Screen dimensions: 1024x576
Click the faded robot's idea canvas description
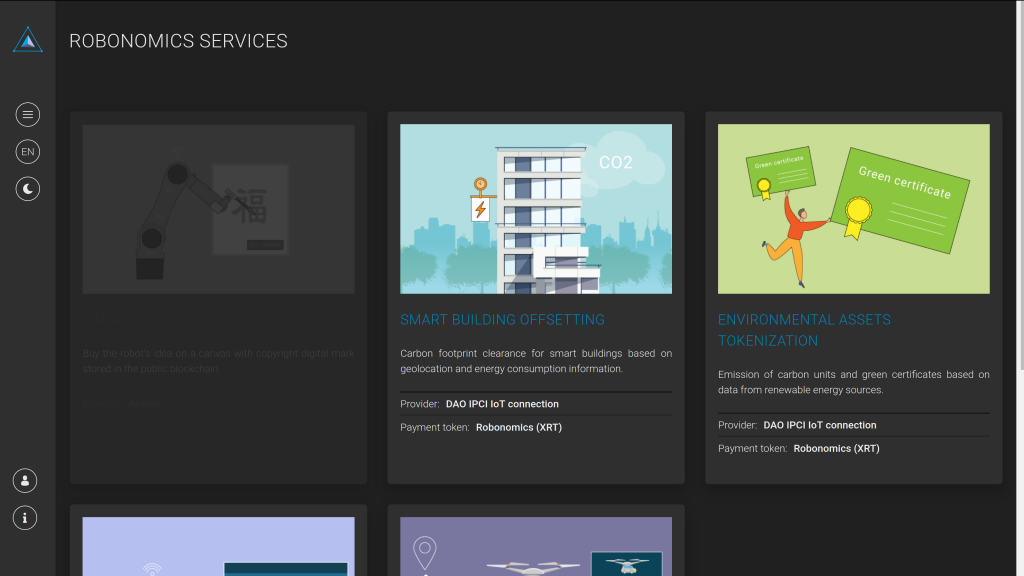tap(218, 360)
